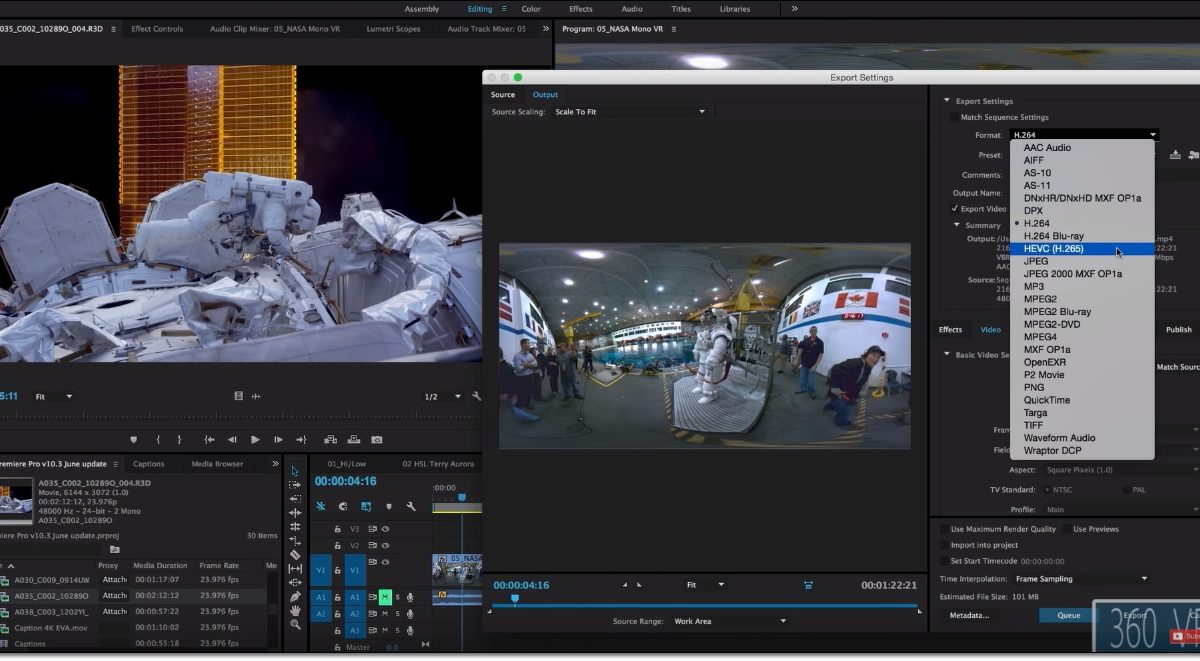This screenshot has width=1200, height=661.
Task: Toggle lock on track V2
Action: click(337, 545)
